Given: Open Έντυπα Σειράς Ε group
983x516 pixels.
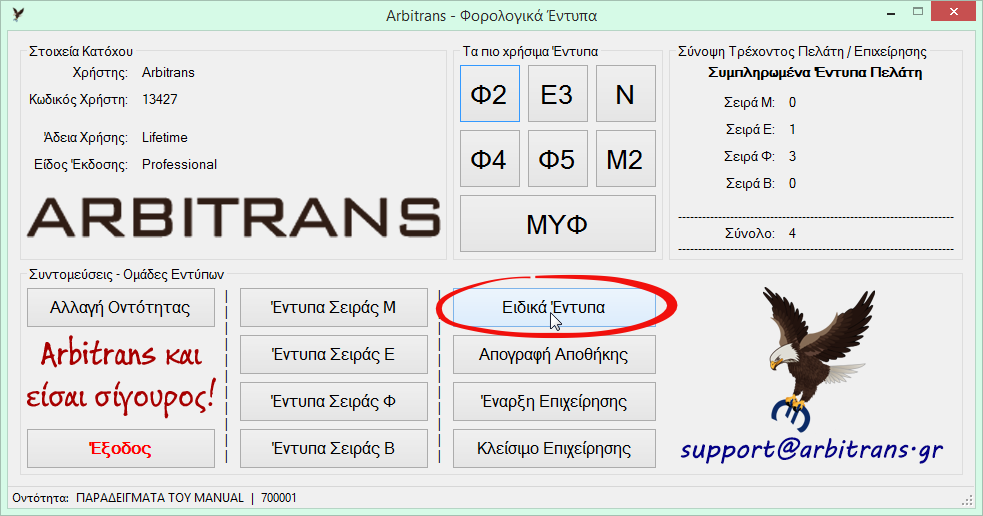Looking at the screenshot, I should coord(334,354).
